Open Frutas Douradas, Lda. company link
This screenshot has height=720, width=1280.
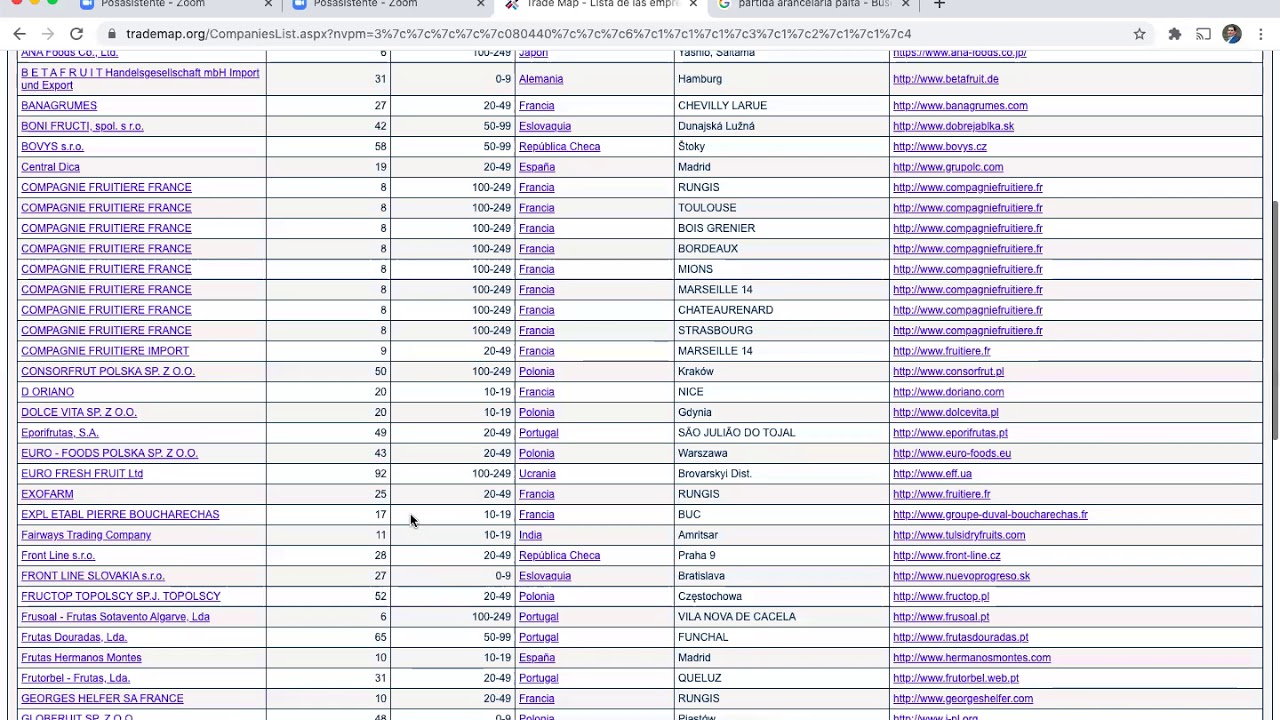click(74, 637)
